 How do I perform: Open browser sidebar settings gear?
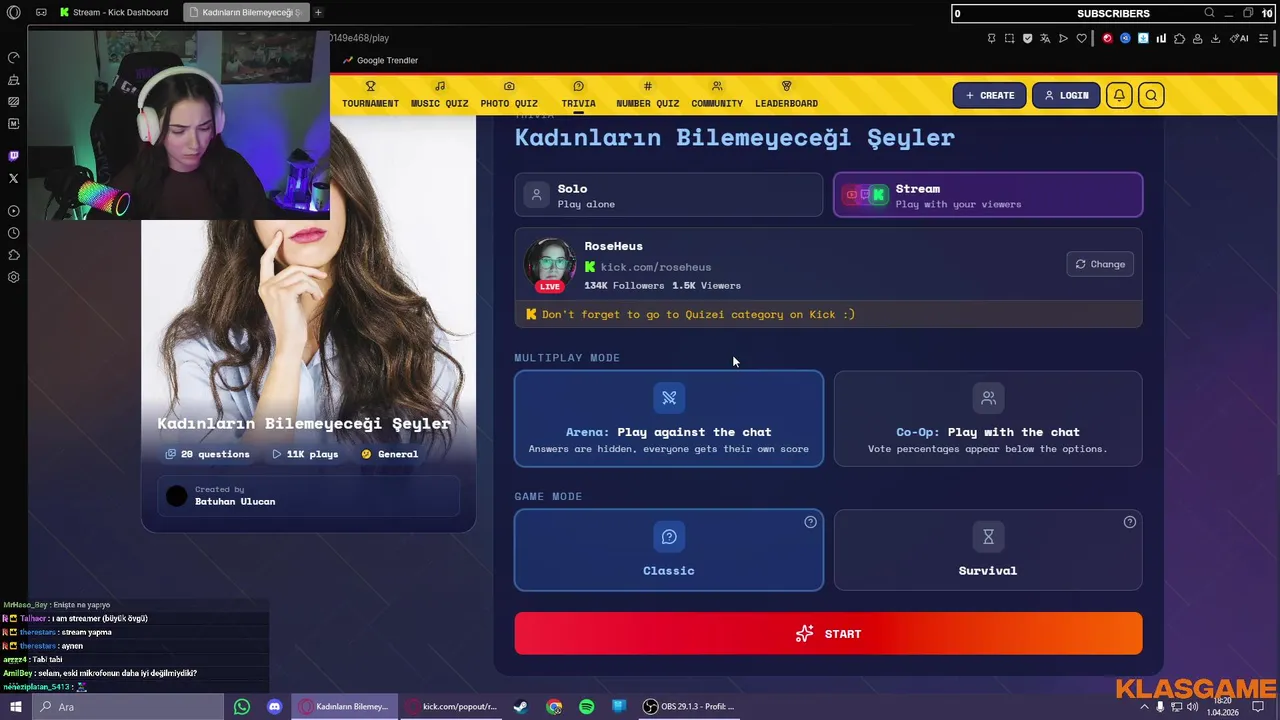click(13, 277)
